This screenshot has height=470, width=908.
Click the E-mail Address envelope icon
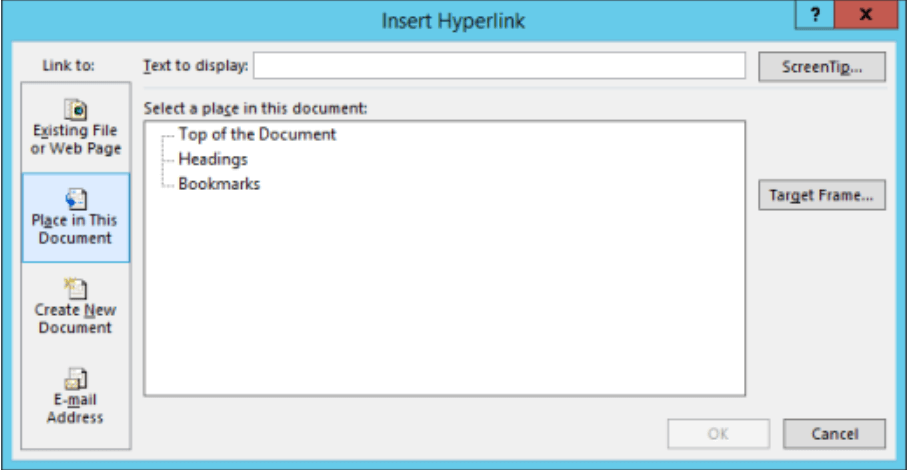(x=76, y=377)
